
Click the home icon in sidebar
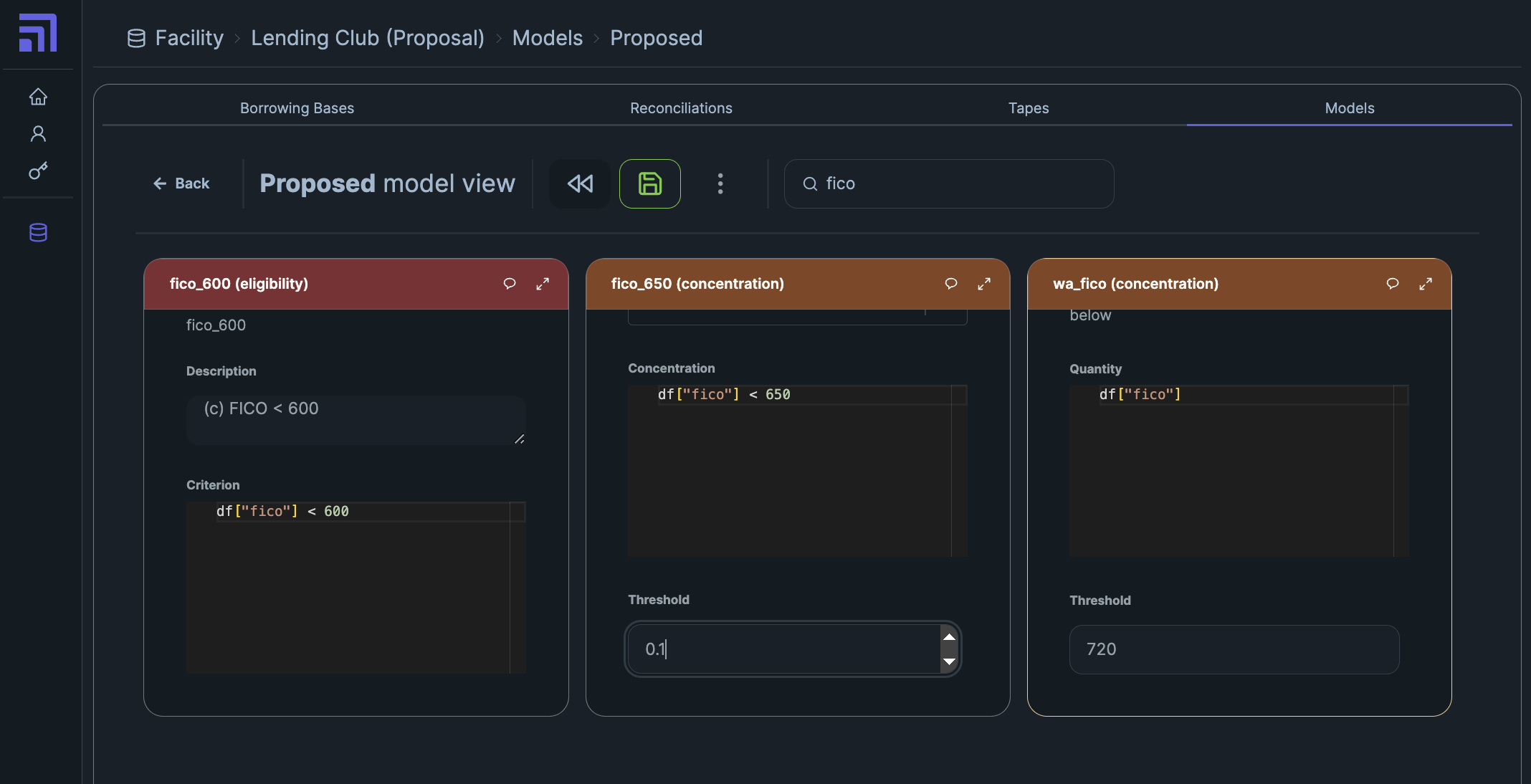38,97
